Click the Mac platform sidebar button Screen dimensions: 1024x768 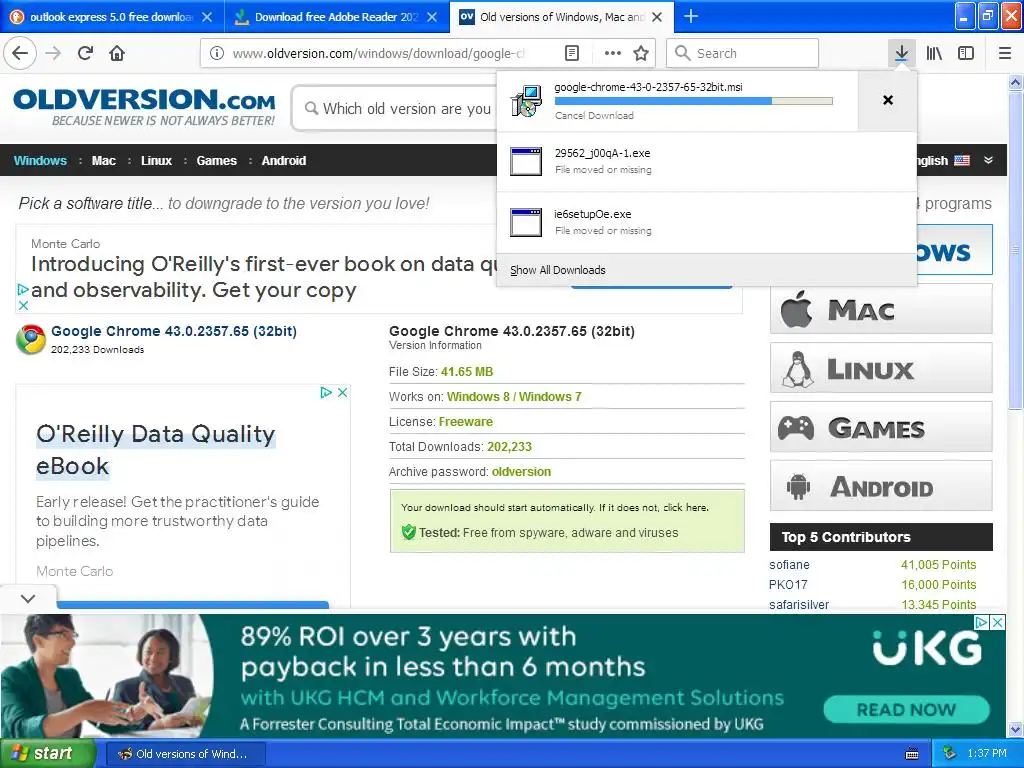(x=881, y=309)
